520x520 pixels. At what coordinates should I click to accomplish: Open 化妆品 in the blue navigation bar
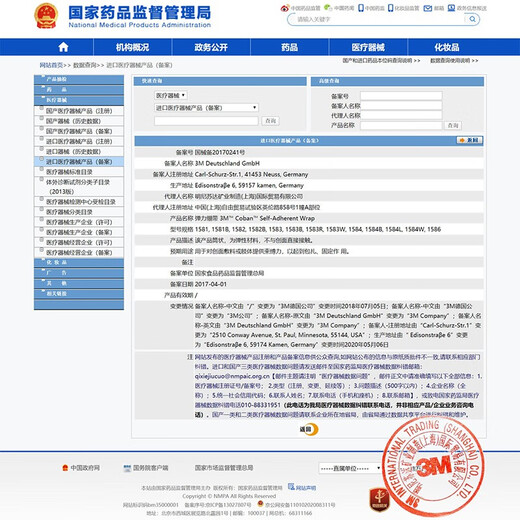tap(447, 47)
